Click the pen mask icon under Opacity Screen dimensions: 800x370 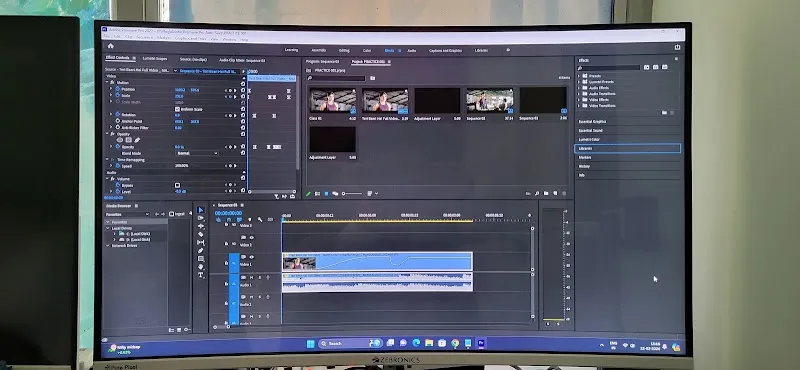pos(137,140)
